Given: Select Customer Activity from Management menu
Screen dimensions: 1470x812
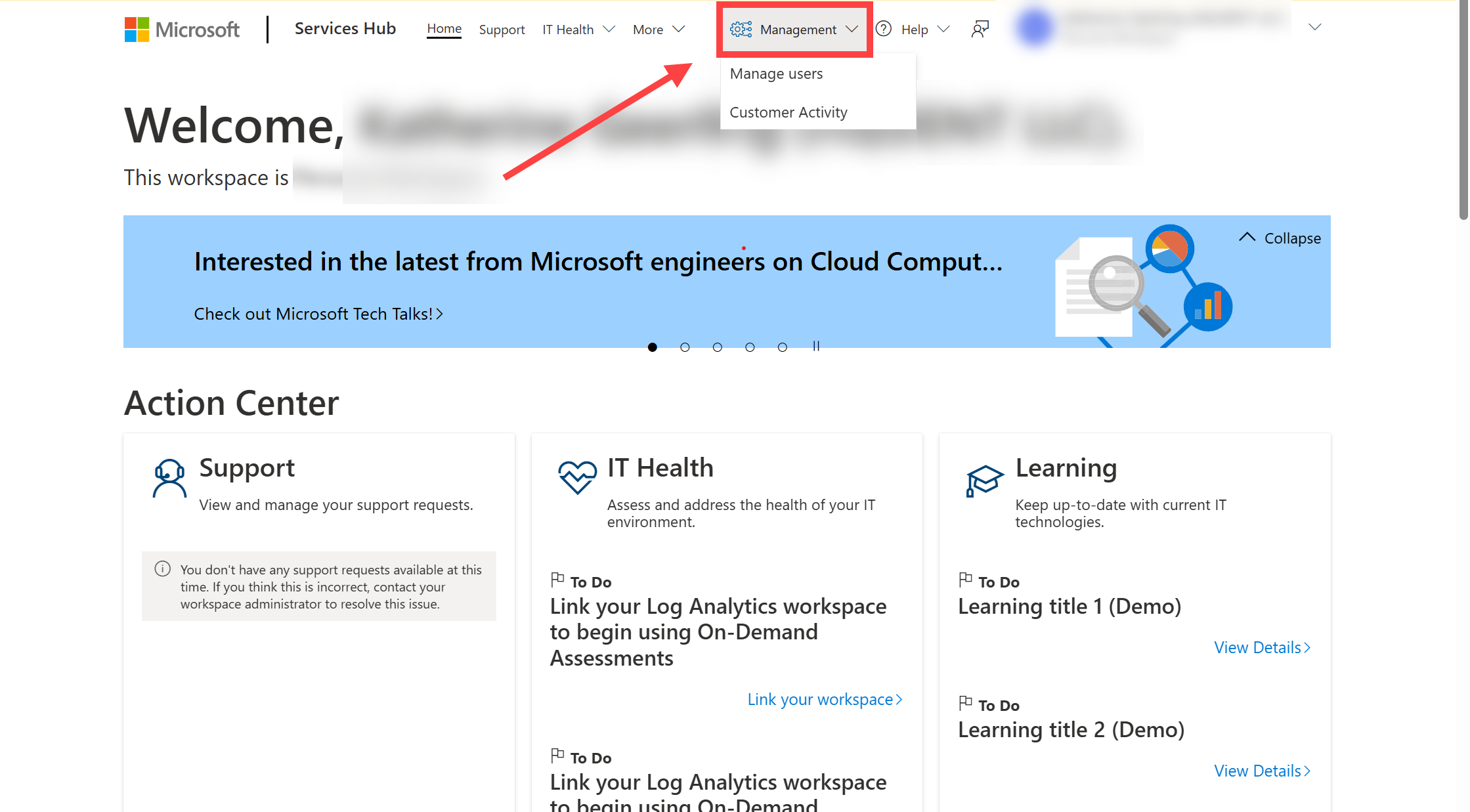Looking at the screenshot, I should pos(789,112).
